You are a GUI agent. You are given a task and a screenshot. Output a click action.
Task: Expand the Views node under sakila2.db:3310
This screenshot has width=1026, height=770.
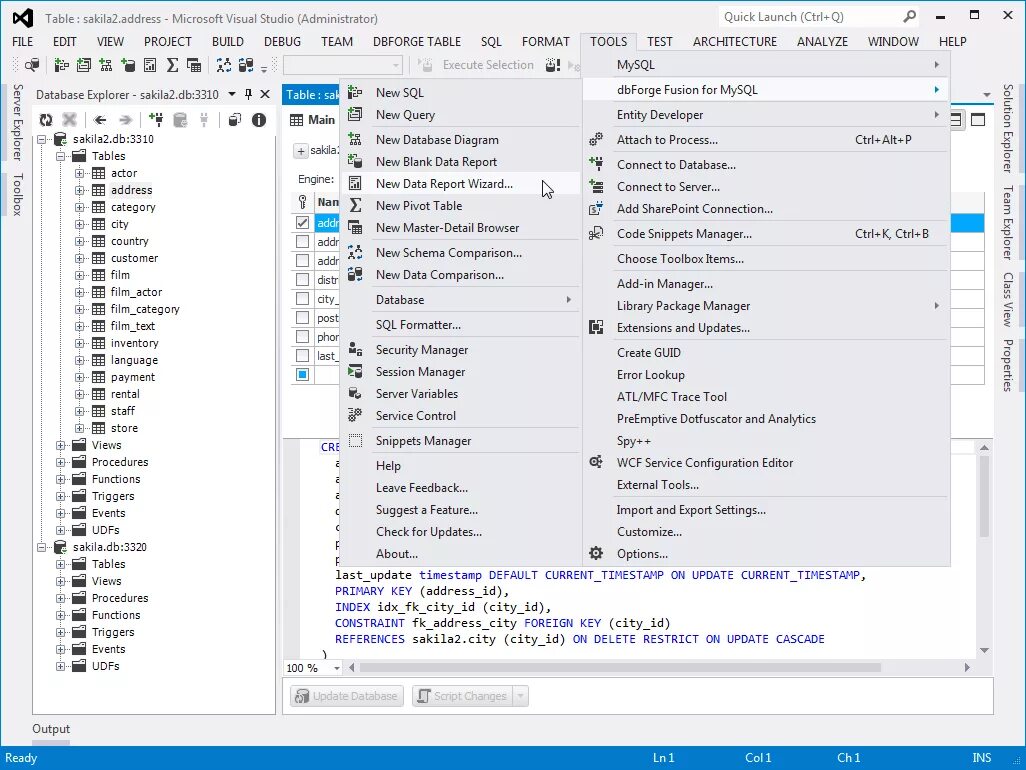click(60, 445)
